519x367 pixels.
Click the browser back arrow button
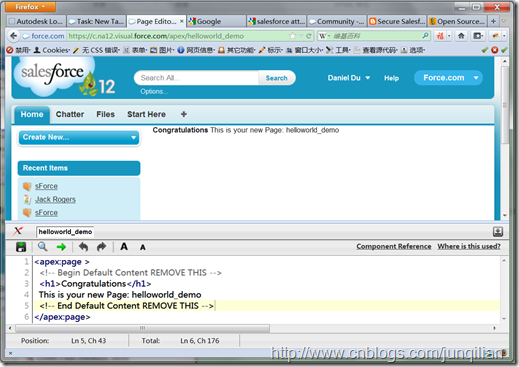click(x=13, y=36)
